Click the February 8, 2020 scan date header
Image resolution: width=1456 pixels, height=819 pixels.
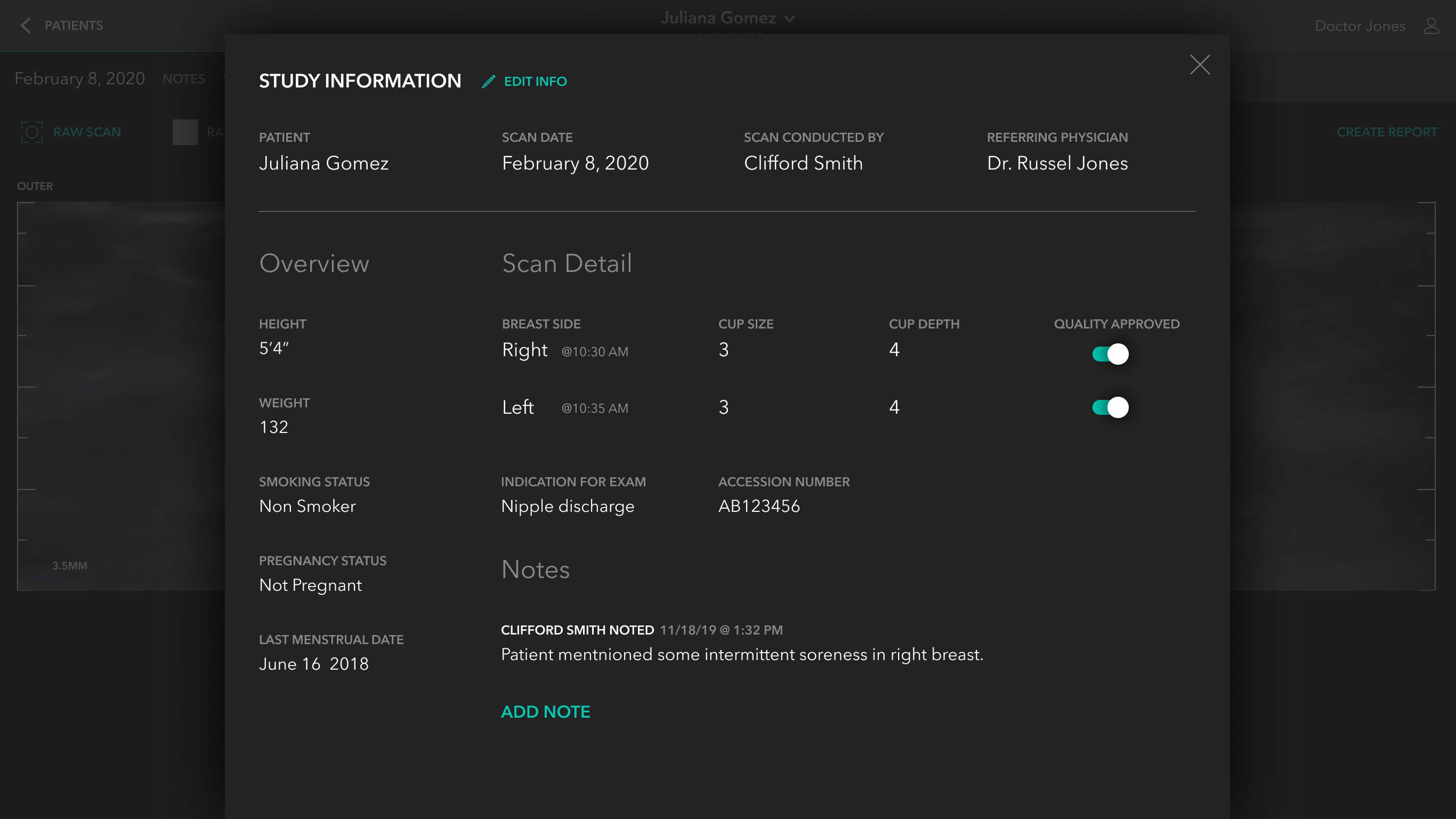coord(80,78)
